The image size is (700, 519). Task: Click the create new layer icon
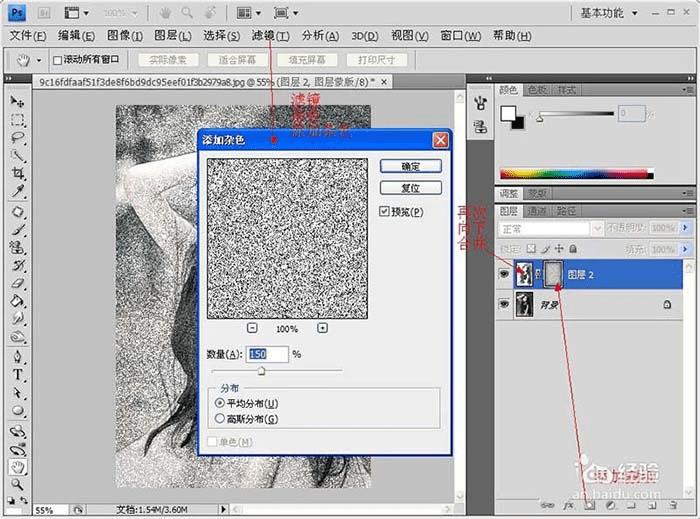[x=652, y=505]
